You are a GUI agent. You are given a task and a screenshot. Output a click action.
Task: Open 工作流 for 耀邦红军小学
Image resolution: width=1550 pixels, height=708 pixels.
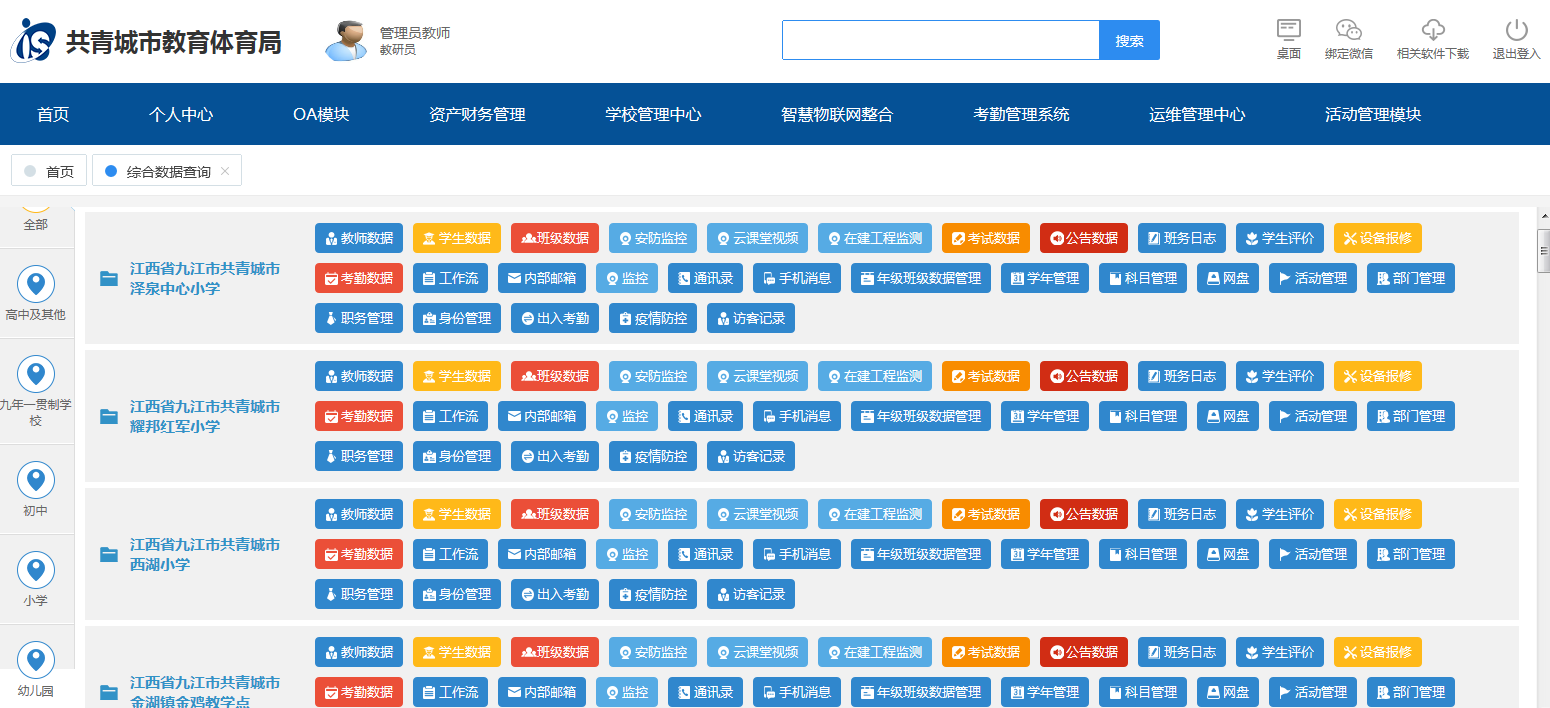[450, 416]
